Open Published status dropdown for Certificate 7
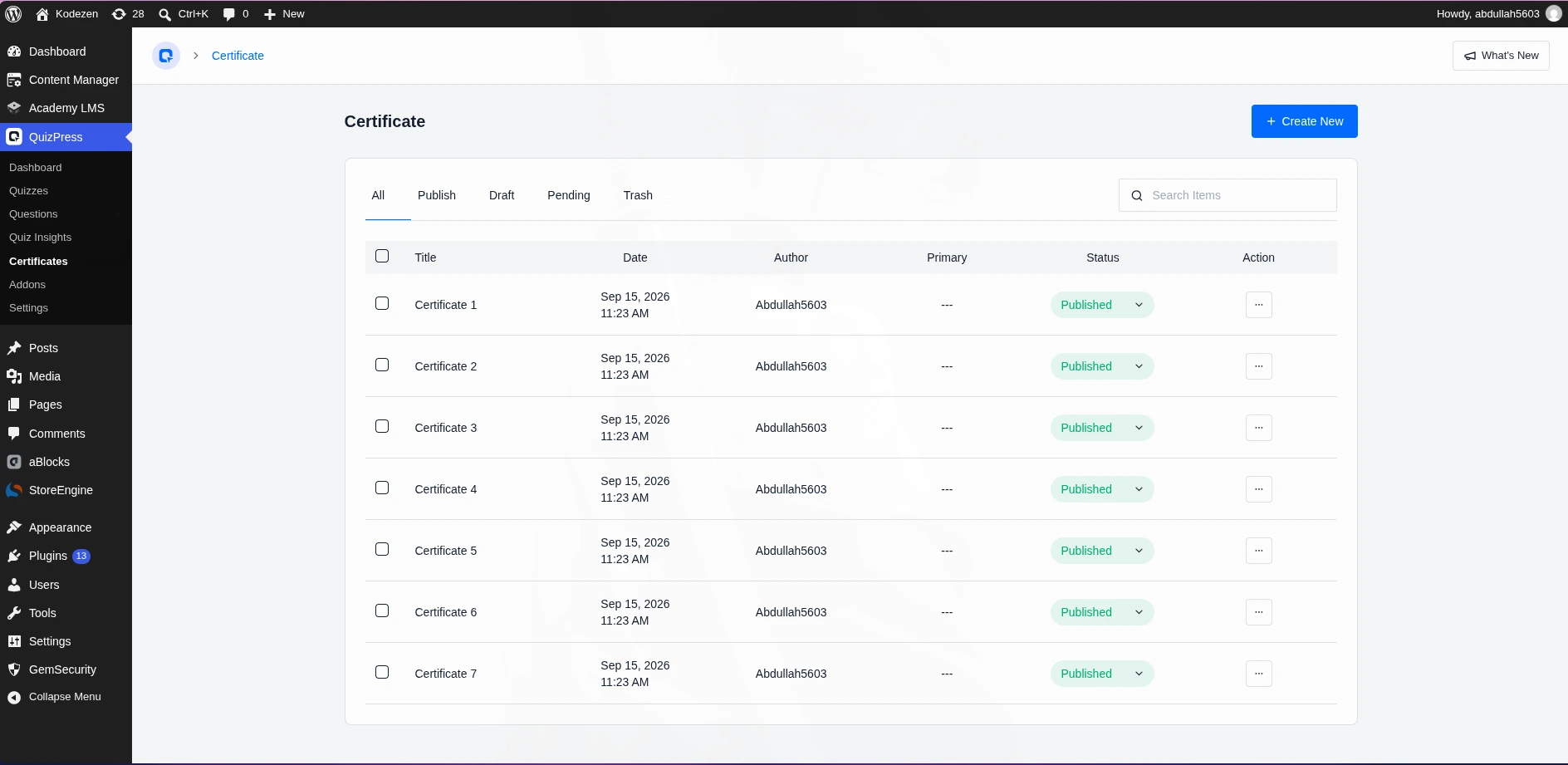This screenshot has height=765, width=1568. click(x=1102, y=674)
